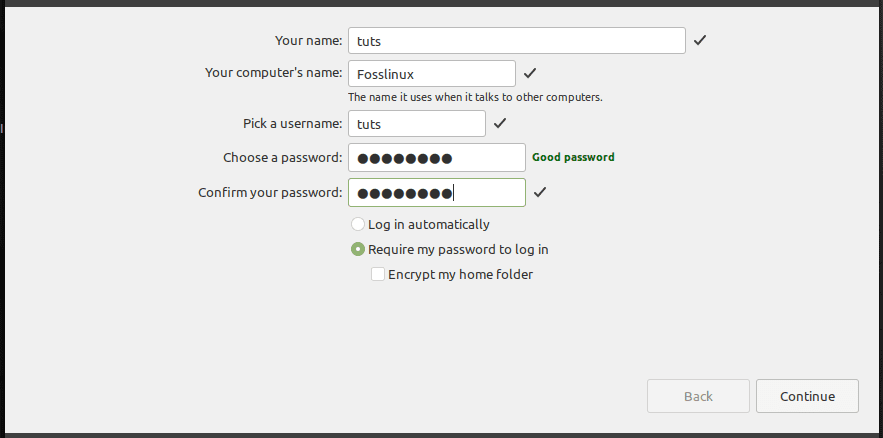Focus the Choose a password field
The height and width of the screenshot is (438, 883).
tap(436, 158)
